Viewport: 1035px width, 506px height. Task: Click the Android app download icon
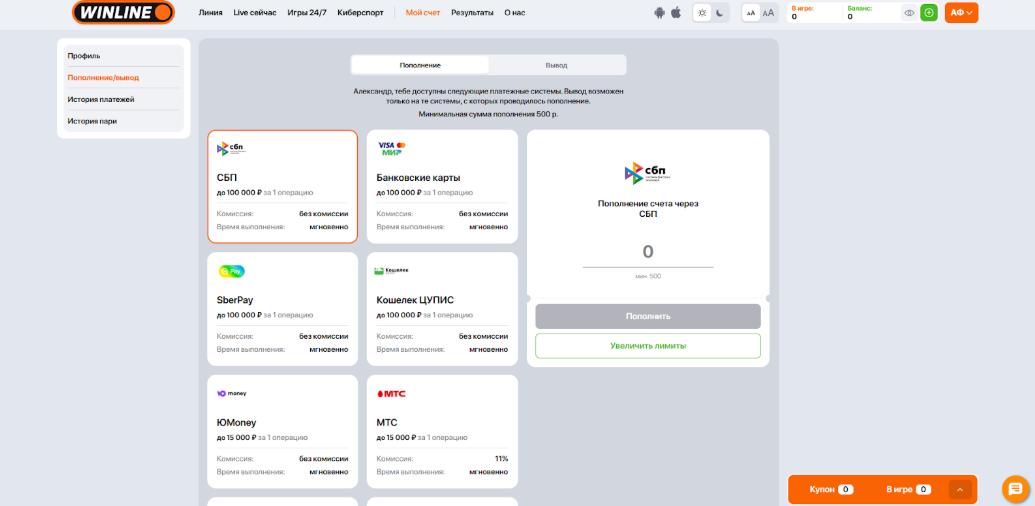click(659, 13)
